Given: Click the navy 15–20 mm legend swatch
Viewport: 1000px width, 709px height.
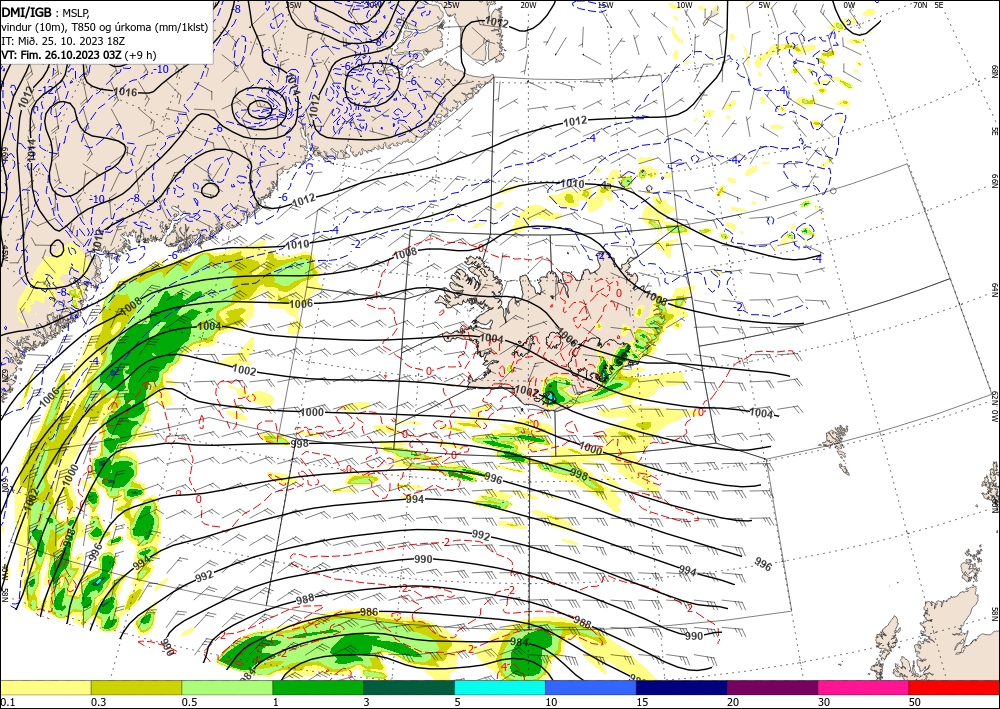Looking at the screenshot, I should pos(682,687).
